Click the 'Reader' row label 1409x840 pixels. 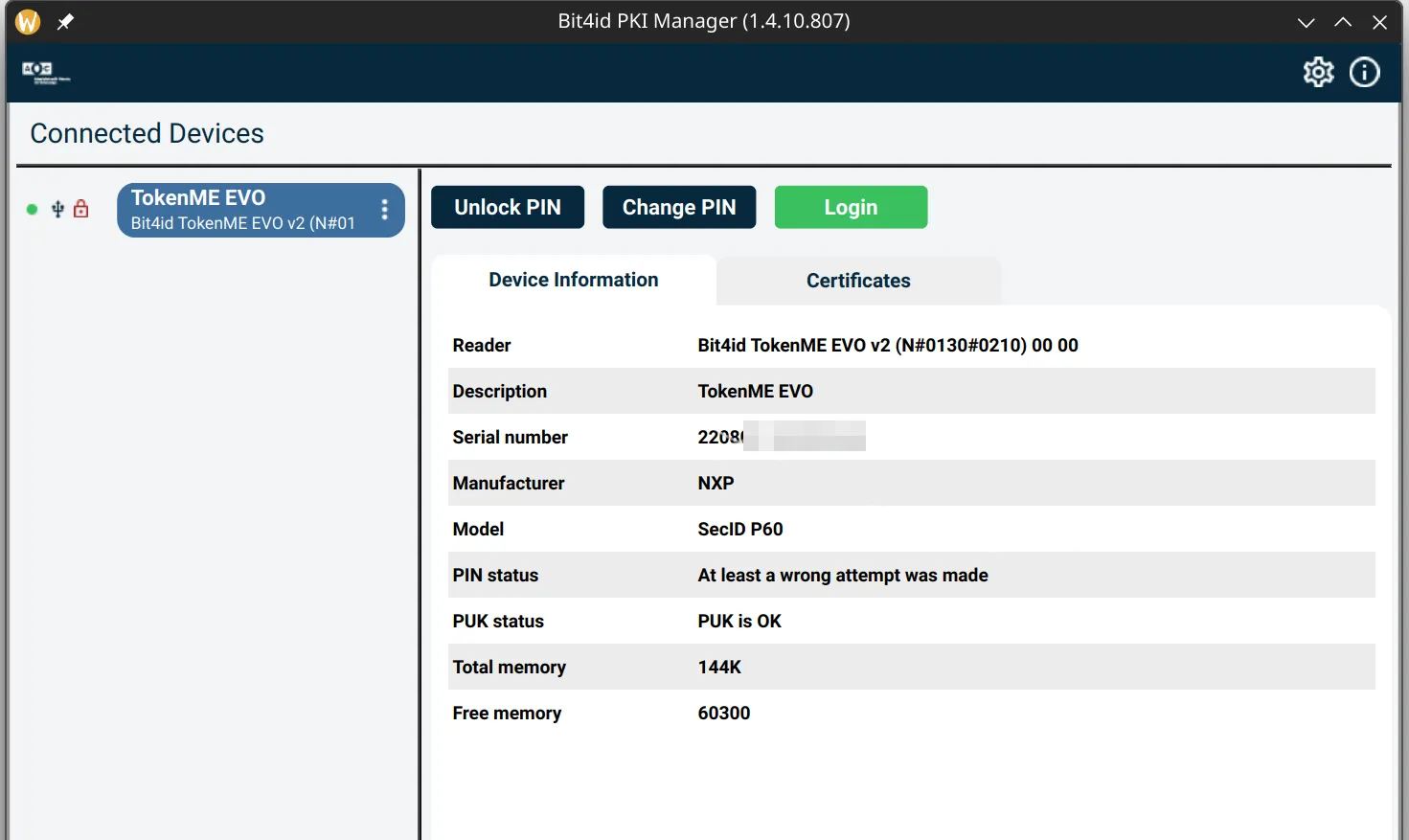482,345
